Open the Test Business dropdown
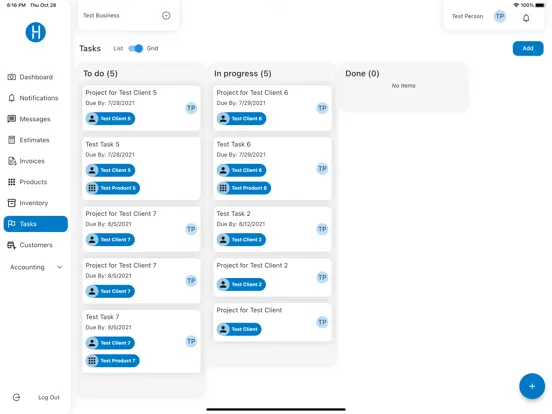Image resolution: width=552 pixels, height=414 pixels. click(x=166, y=15)
